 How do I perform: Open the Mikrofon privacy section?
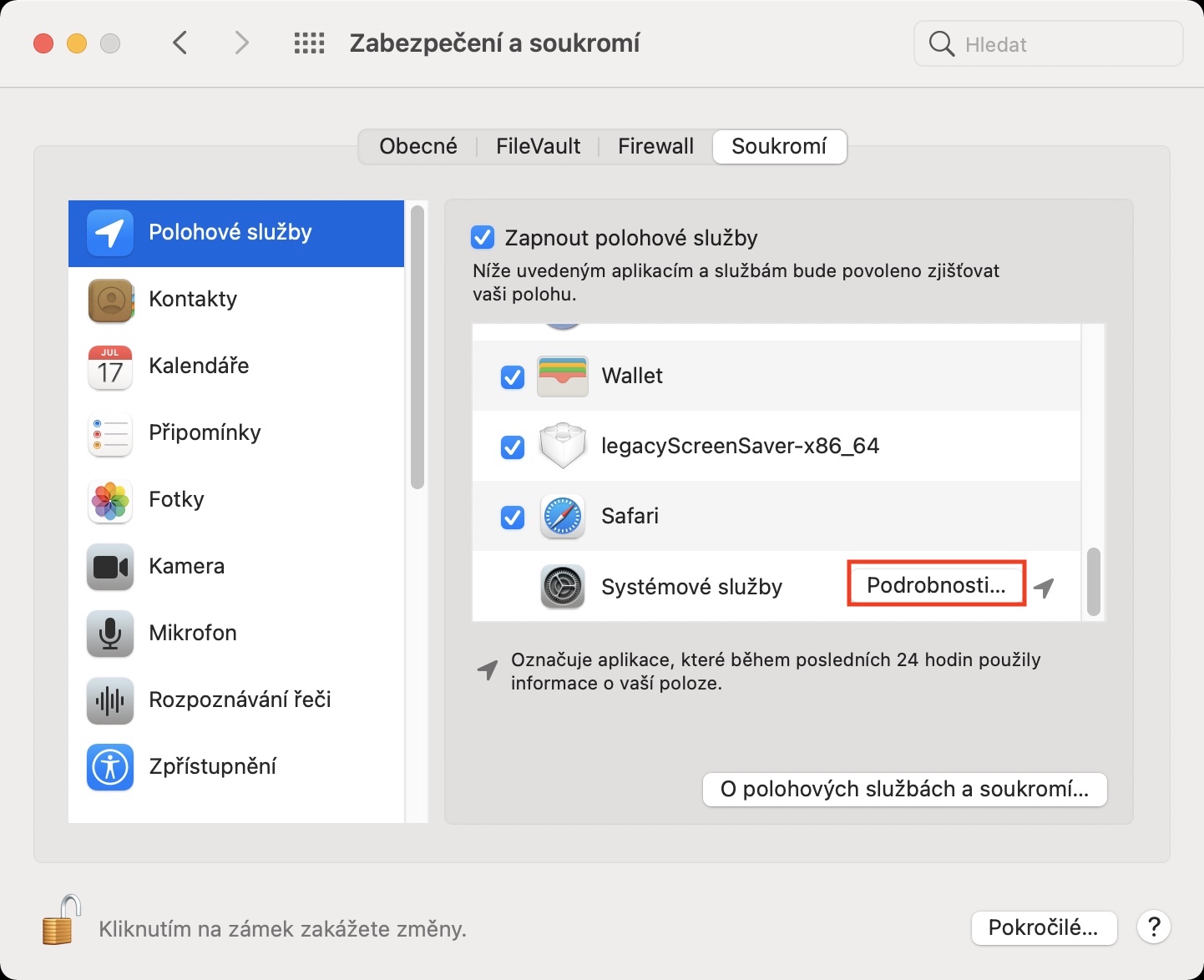click(192, 634)
